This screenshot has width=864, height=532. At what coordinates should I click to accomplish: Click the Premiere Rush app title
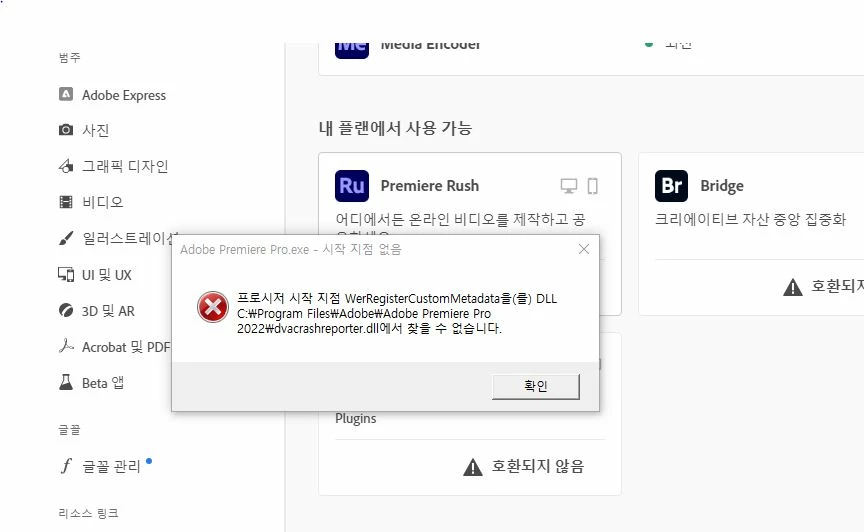[x=430, y=186]
